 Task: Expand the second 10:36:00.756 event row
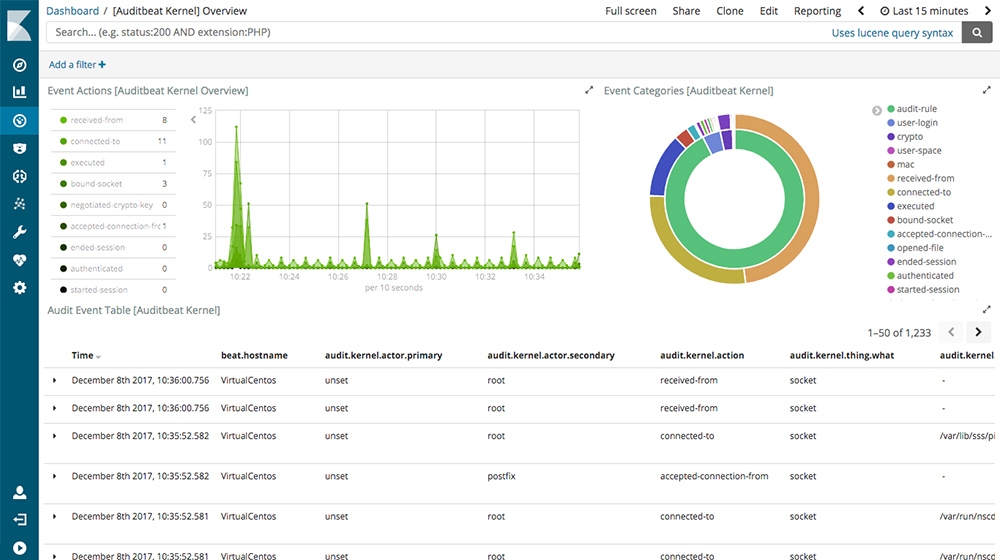54,408
